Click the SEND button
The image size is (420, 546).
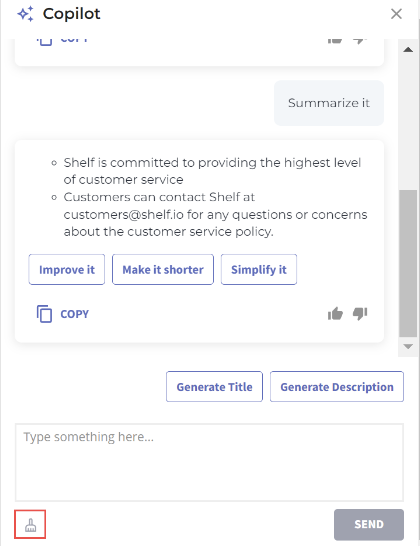click(369, 524)
